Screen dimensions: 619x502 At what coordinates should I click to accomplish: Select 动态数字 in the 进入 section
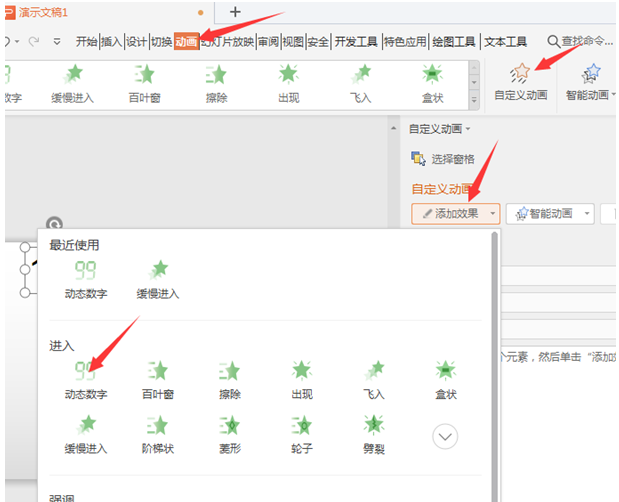pyautogui.click(x=86, y=380)
